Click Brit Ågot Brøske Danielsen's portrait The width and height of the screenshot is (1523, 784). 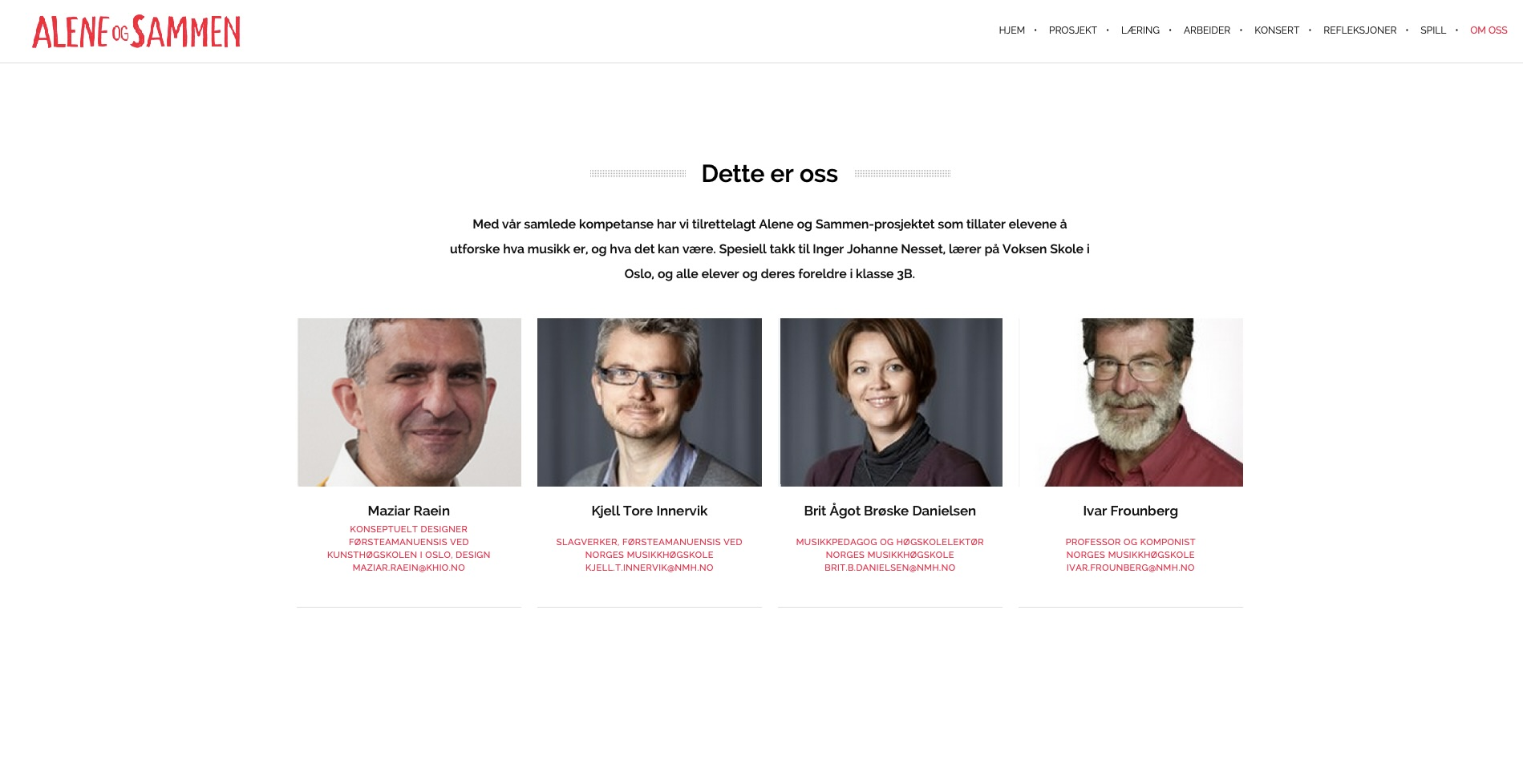click(x=890, y=402)
